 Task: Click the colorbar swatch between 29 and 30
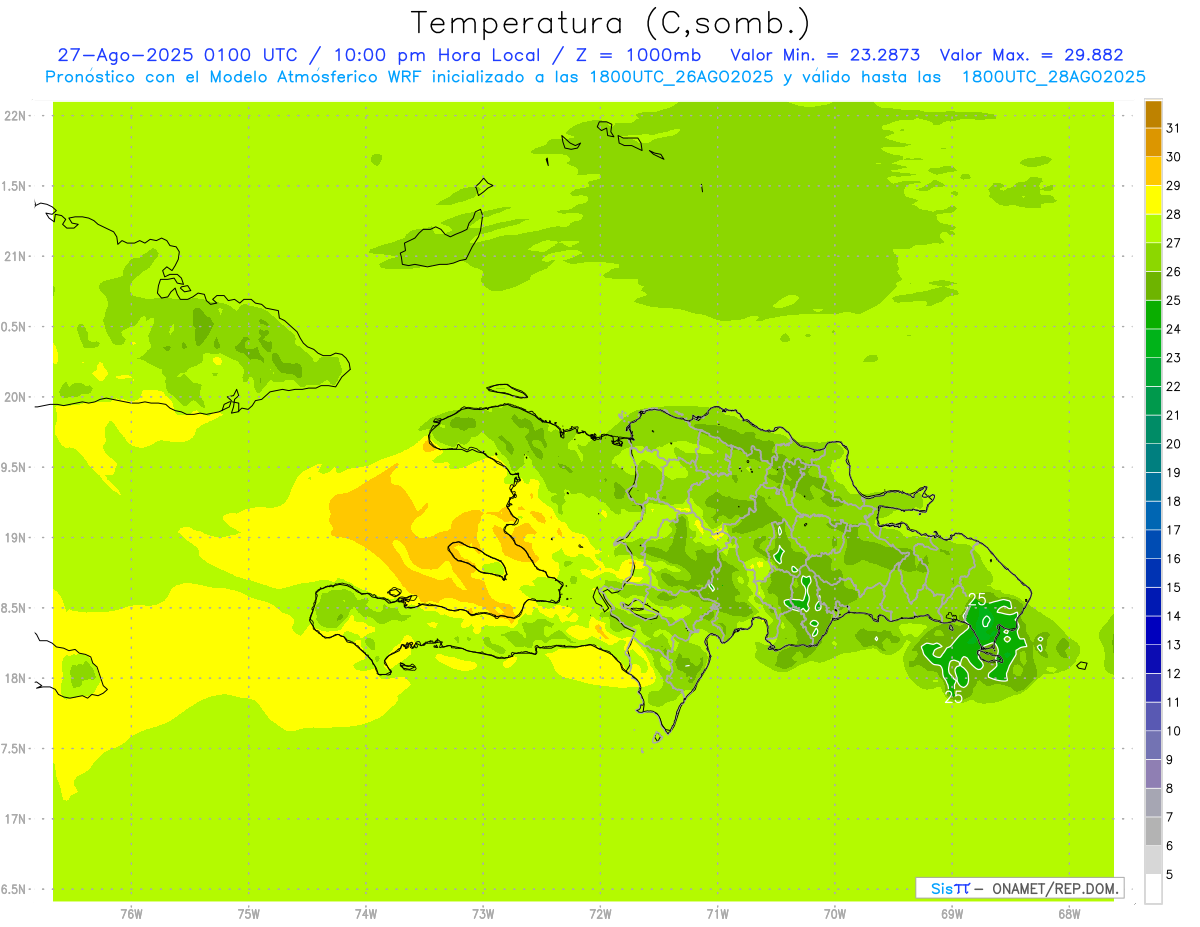[1153, 172]
